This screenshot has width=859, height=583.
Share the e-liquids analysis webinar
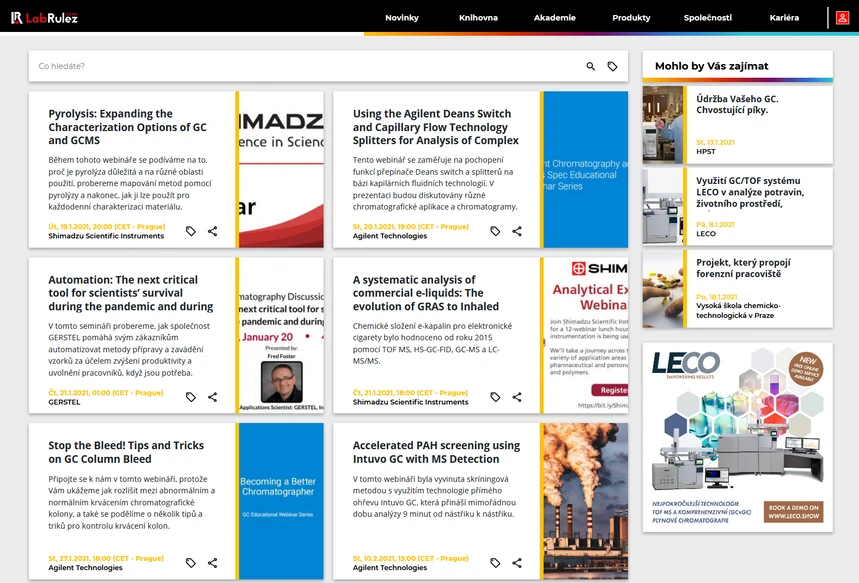click(x=517, y=397)
